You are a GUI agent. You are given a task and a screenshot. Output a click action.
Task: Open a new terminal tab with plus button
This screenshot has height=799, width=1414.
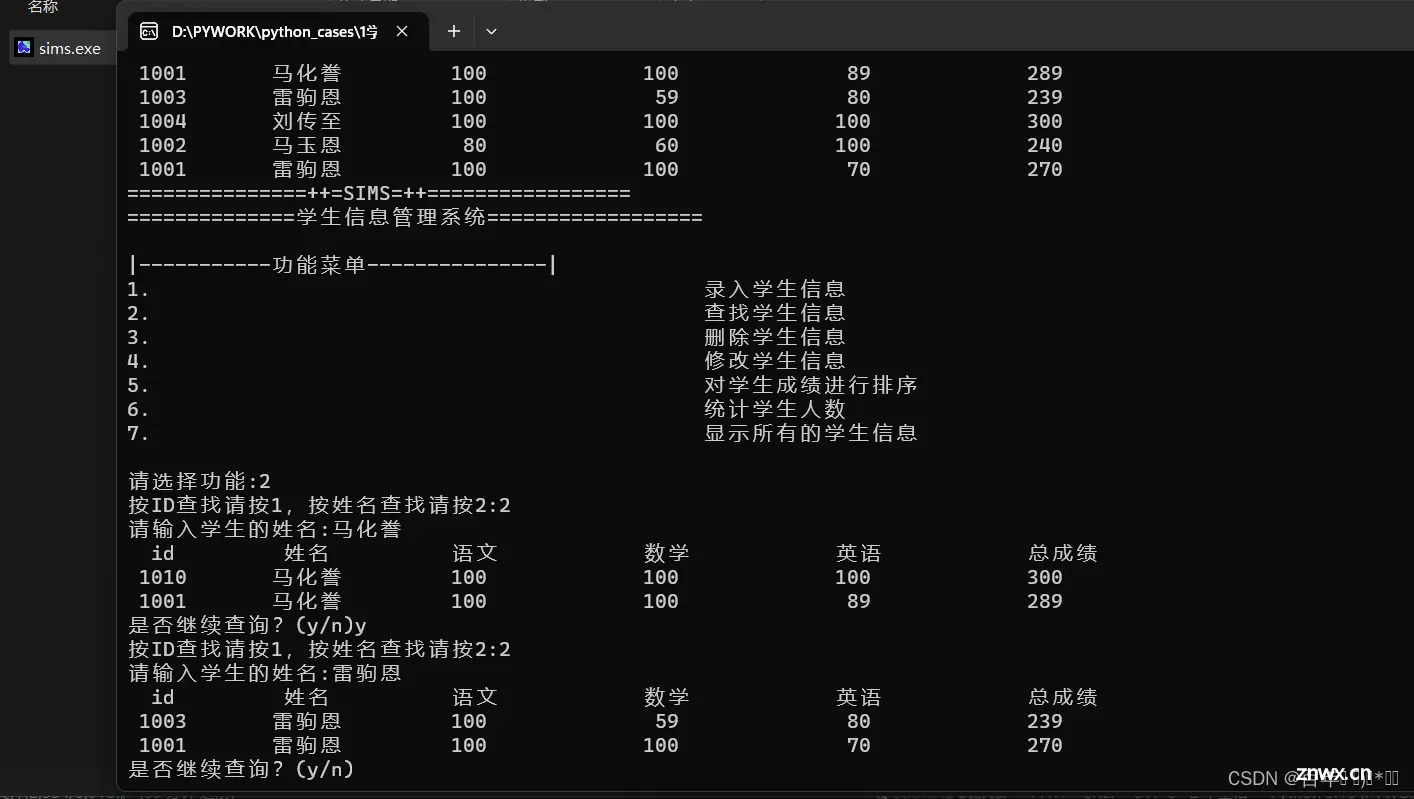pos(453,32)
